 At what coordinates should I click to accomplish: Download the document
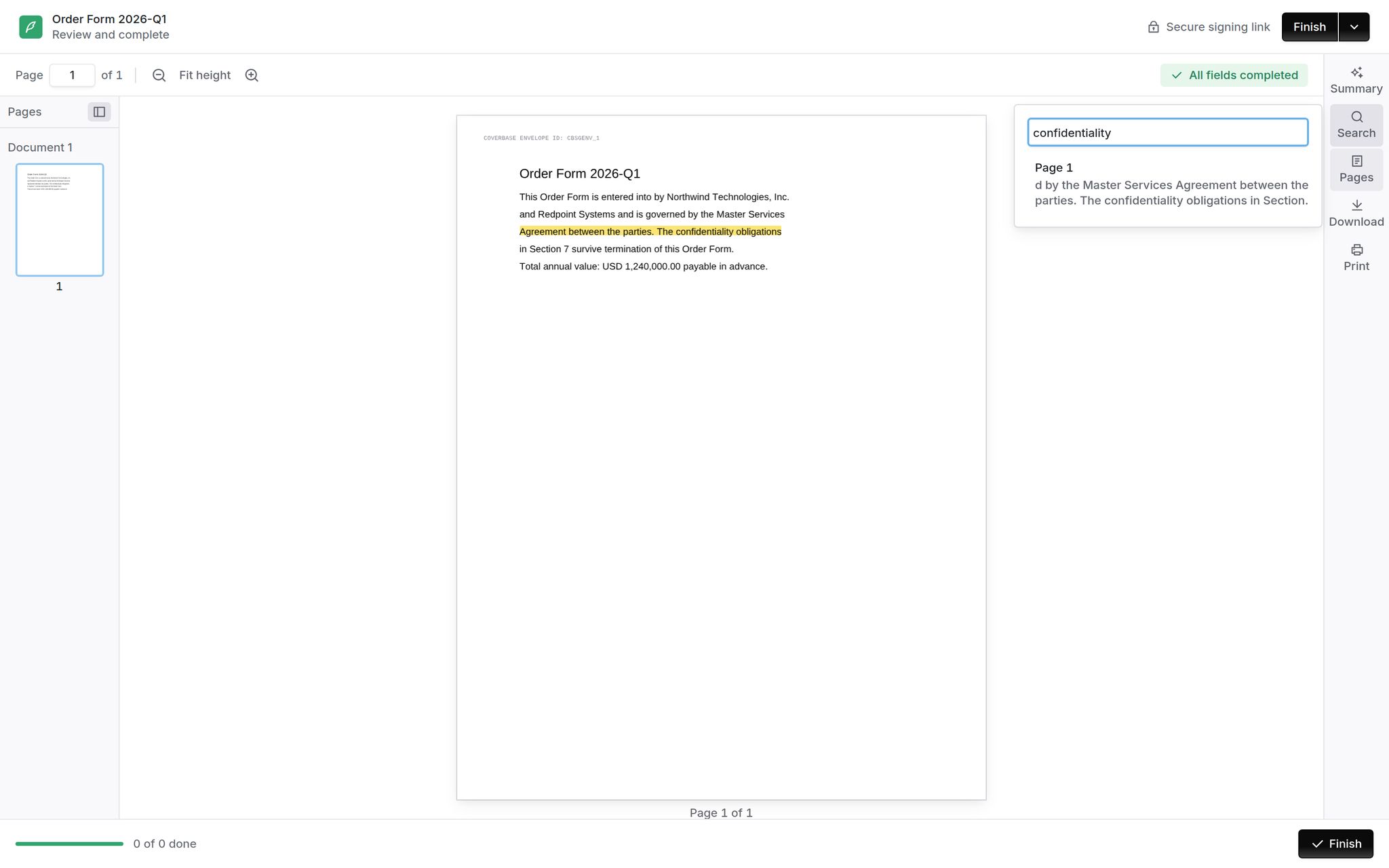(x=1356, y=214)
